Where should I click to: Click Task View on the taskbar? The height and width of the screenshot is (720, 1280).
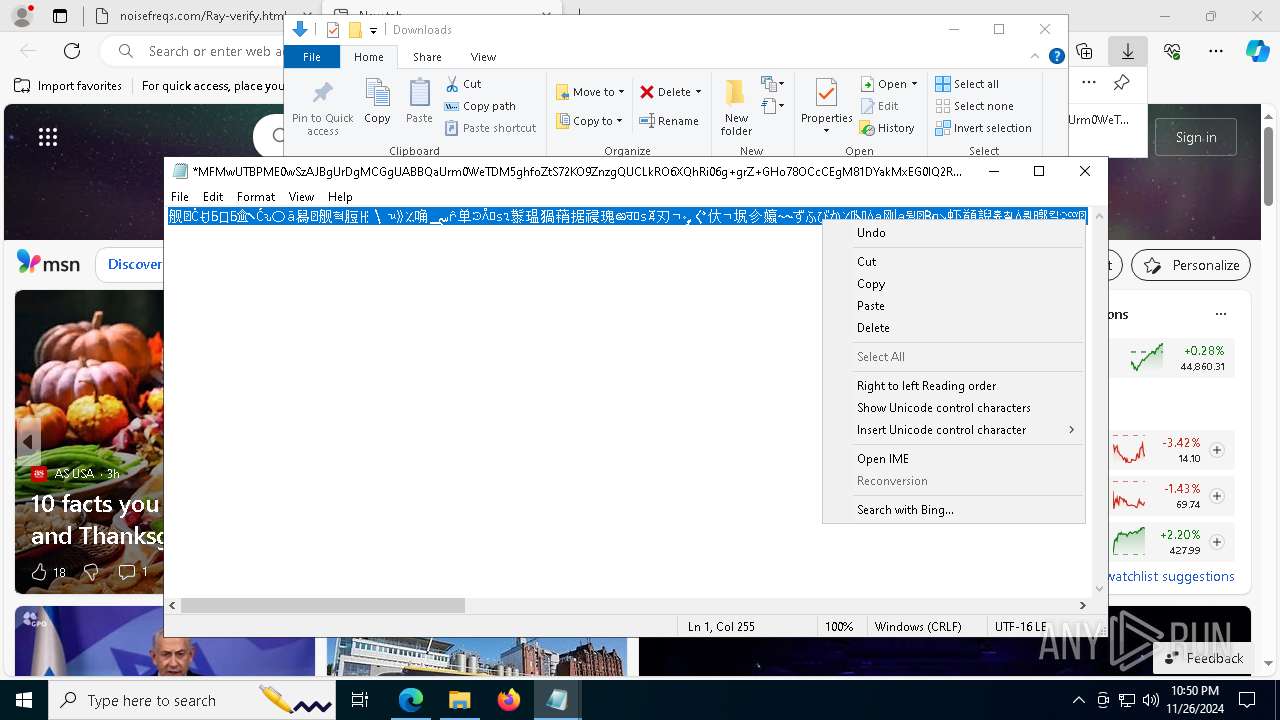coord(360,700)
